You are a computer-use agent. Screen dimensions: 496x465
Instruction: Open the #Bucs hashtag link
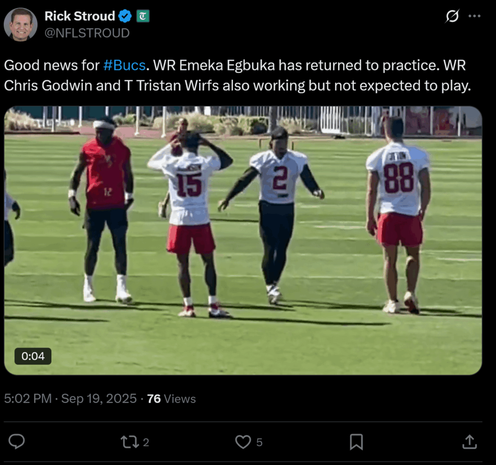[124, 65]
